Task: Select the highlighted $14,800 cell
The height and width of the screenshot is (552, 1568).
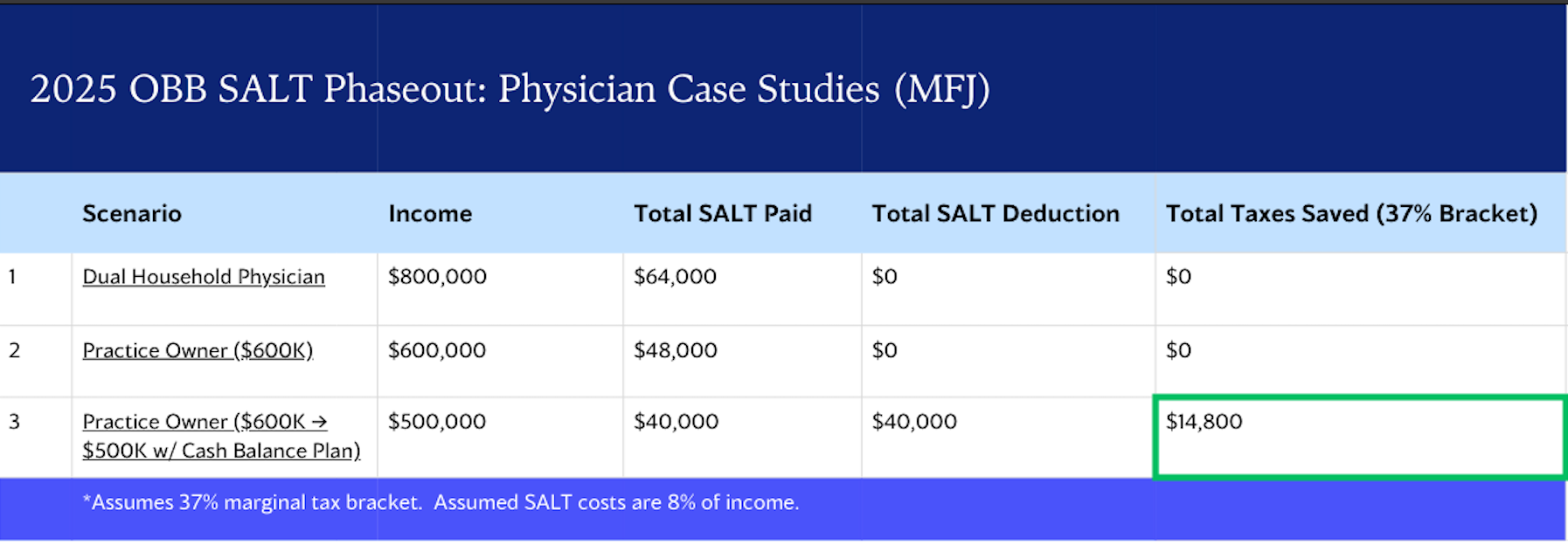Action: (x=1358, y=437)
